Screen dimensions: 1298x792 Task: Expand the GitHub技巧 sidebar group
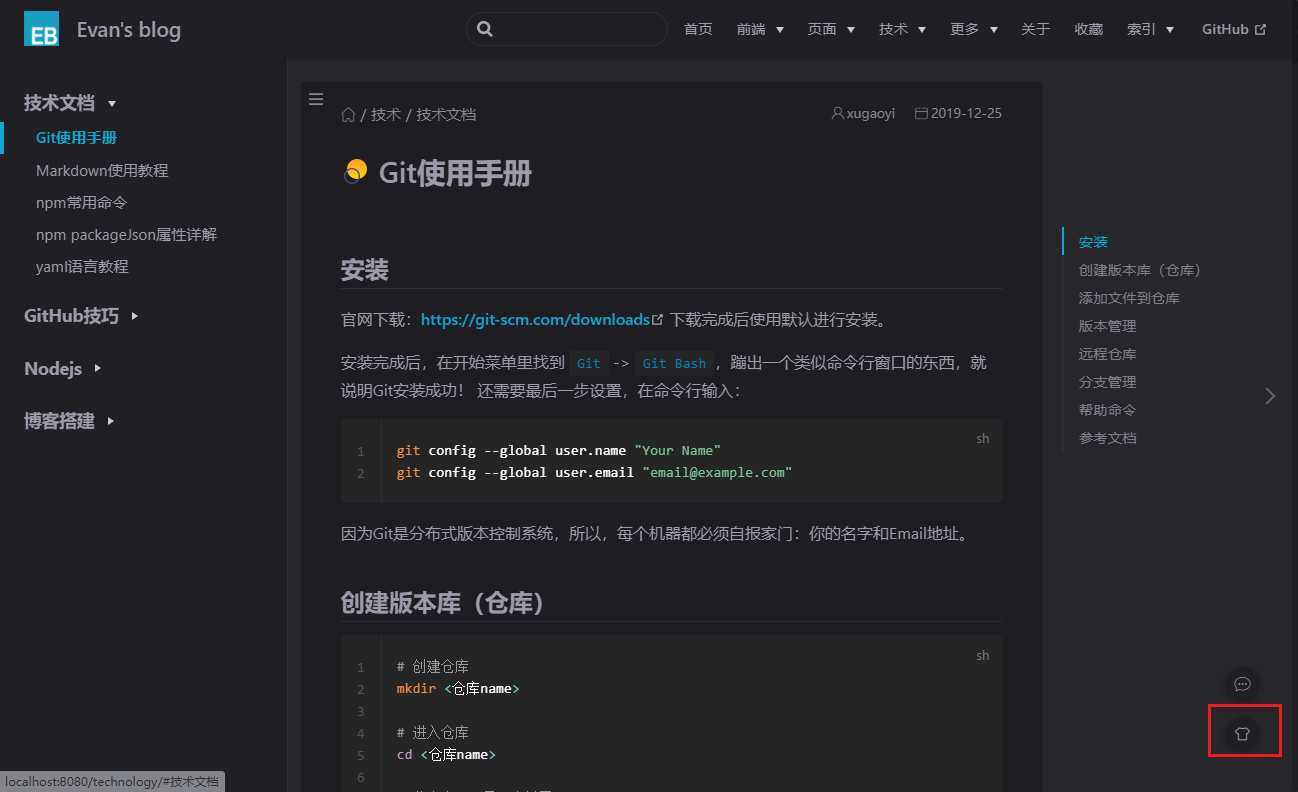pyautogui.click(x=81, y=316)
